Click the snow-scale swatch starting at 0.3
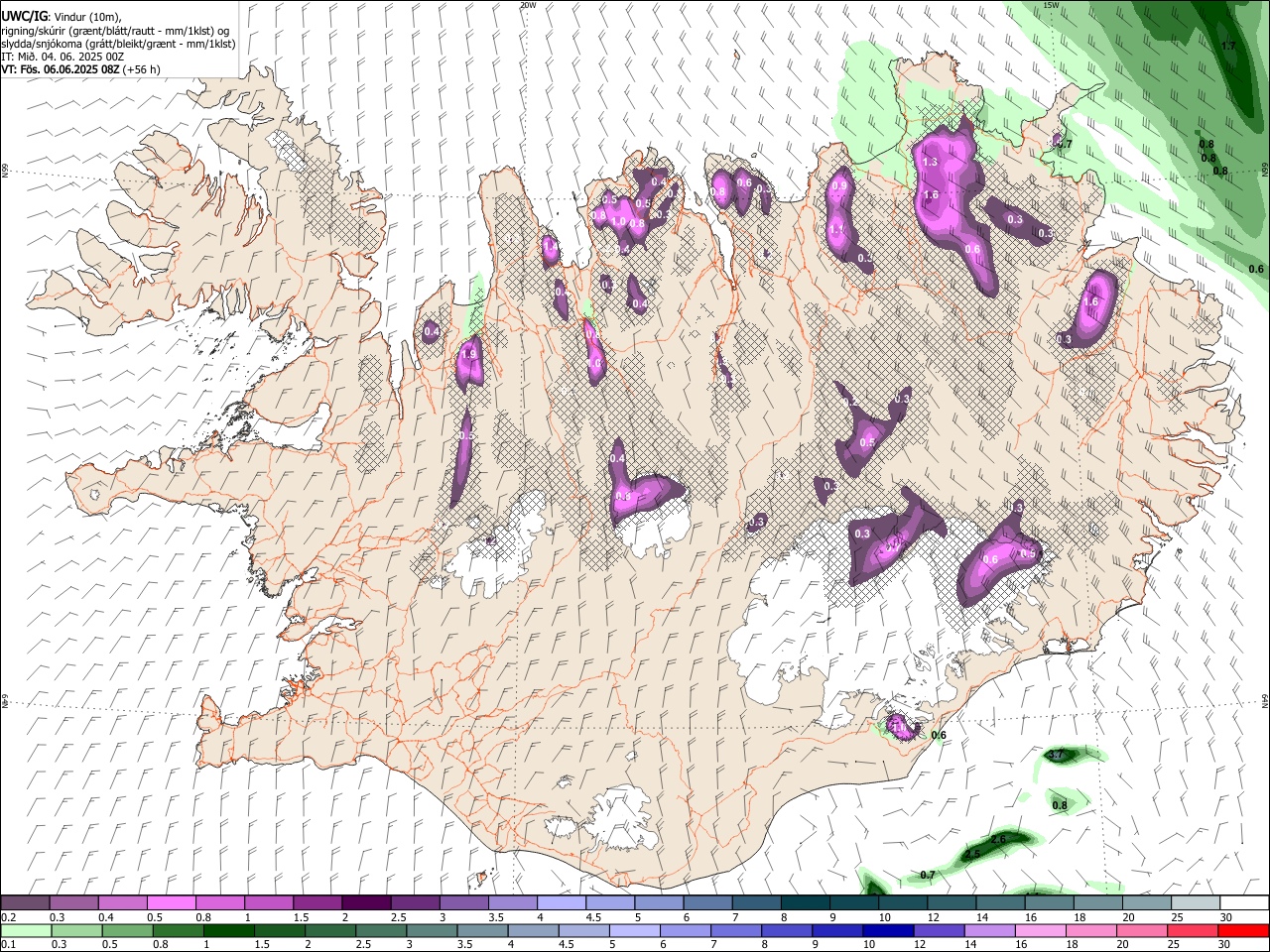The image size is (1270, 952). click(x=73, y=902)
